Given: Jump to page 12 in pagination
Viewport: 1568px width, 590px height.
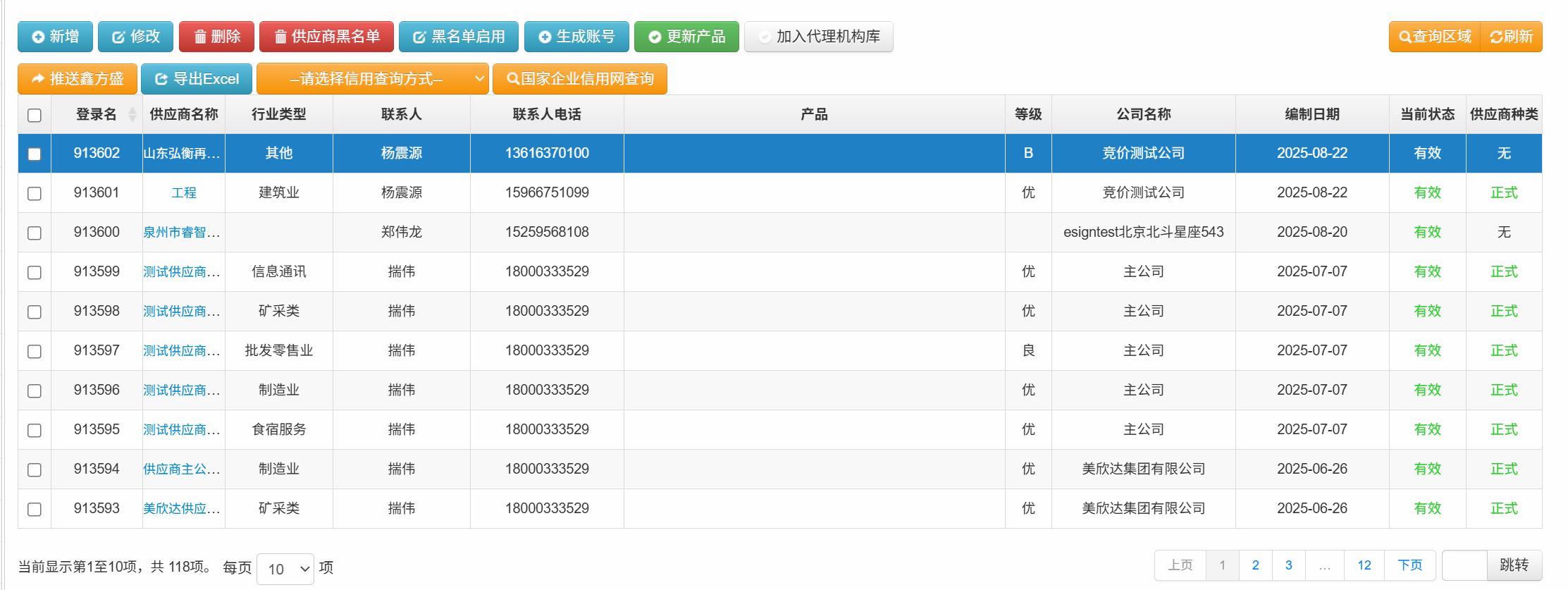Looking at the screenshot, I should (1364, 565).
